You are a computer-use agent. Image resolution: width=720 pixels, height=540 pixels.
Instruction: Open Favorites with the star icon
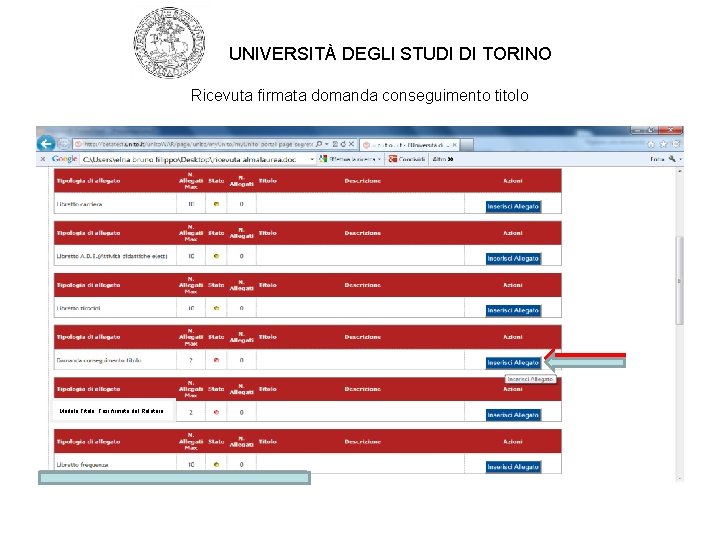click(664, 144)
